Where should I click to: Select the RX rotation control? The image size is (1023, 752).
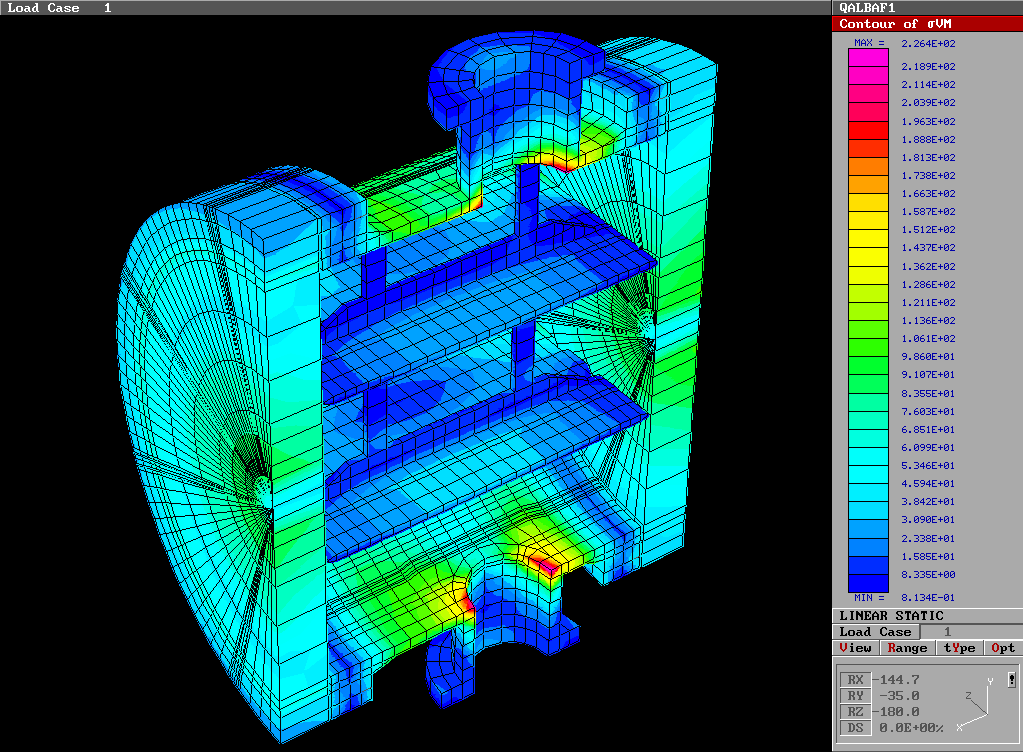pos(855,679)
